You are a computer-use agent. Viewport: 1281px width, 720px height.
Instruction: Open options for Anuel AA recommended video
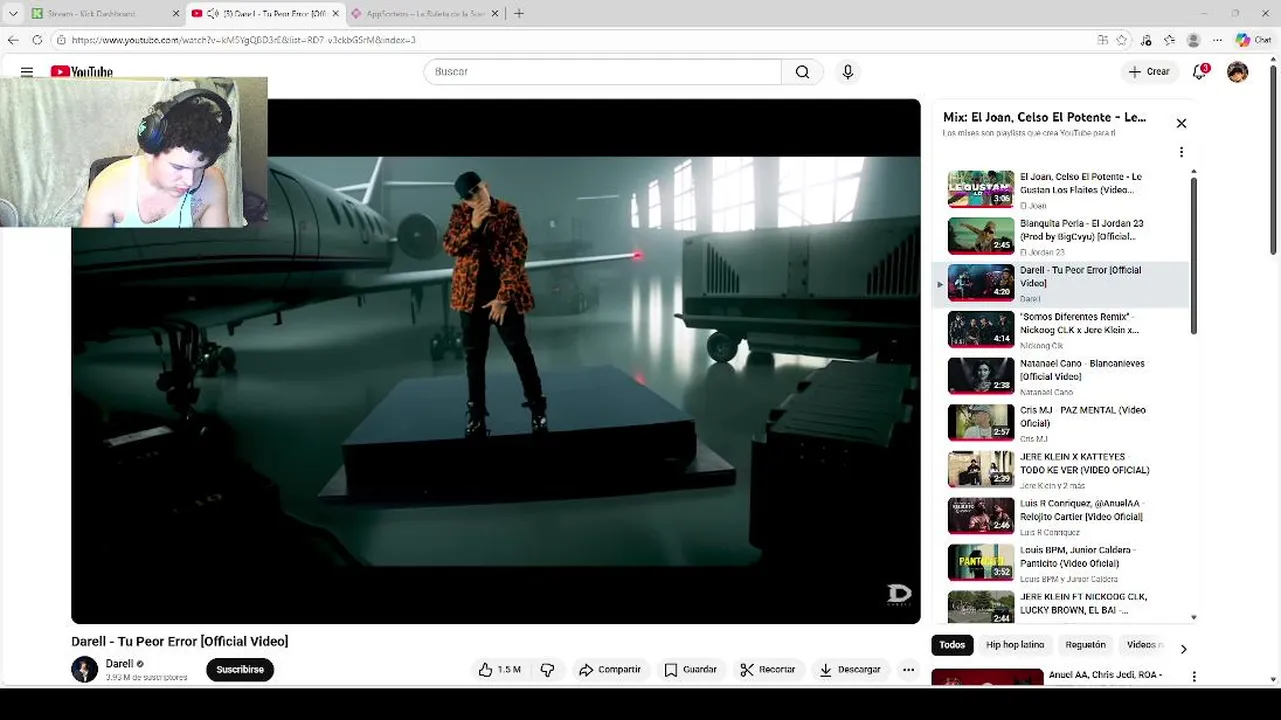pos(1193,677)
